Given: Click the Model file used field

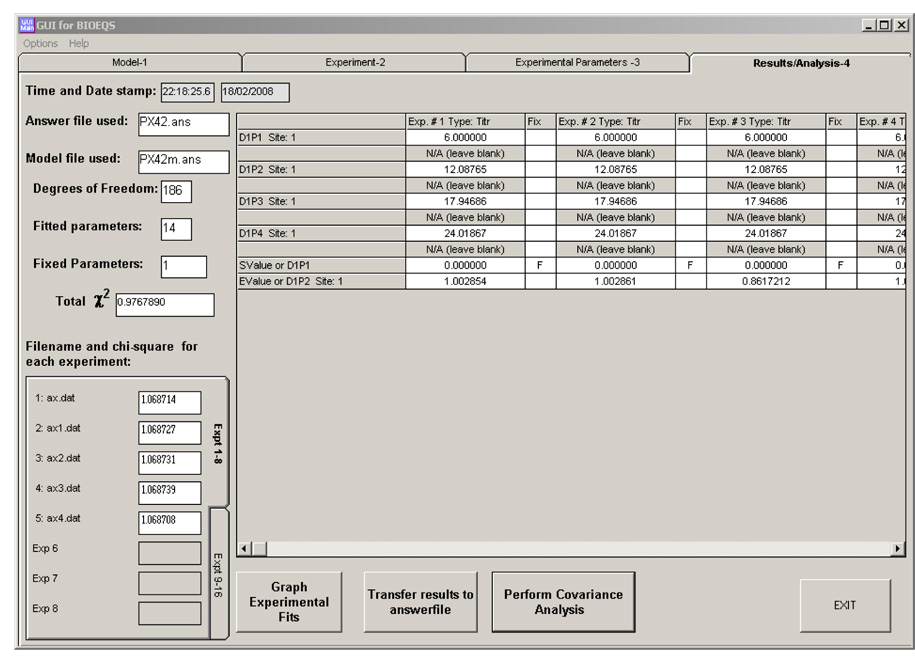Looking at the screenshot, I should 183,160.
